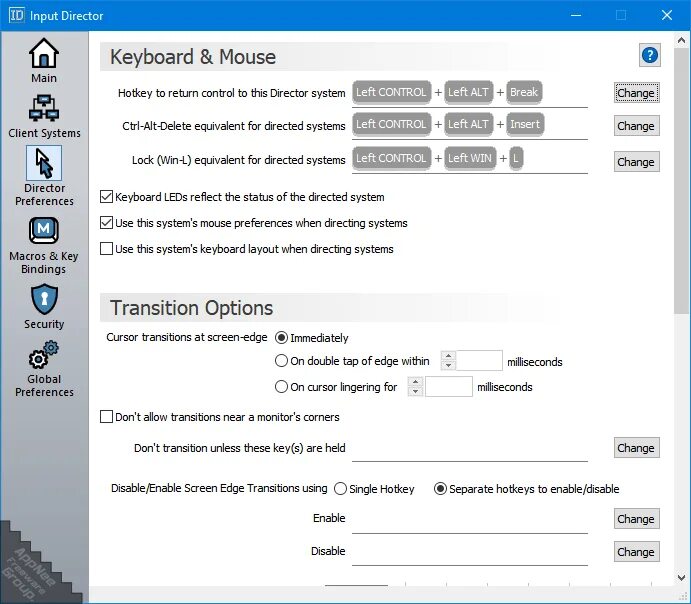Change the Disable transitions hotkey

pos(636,552)
